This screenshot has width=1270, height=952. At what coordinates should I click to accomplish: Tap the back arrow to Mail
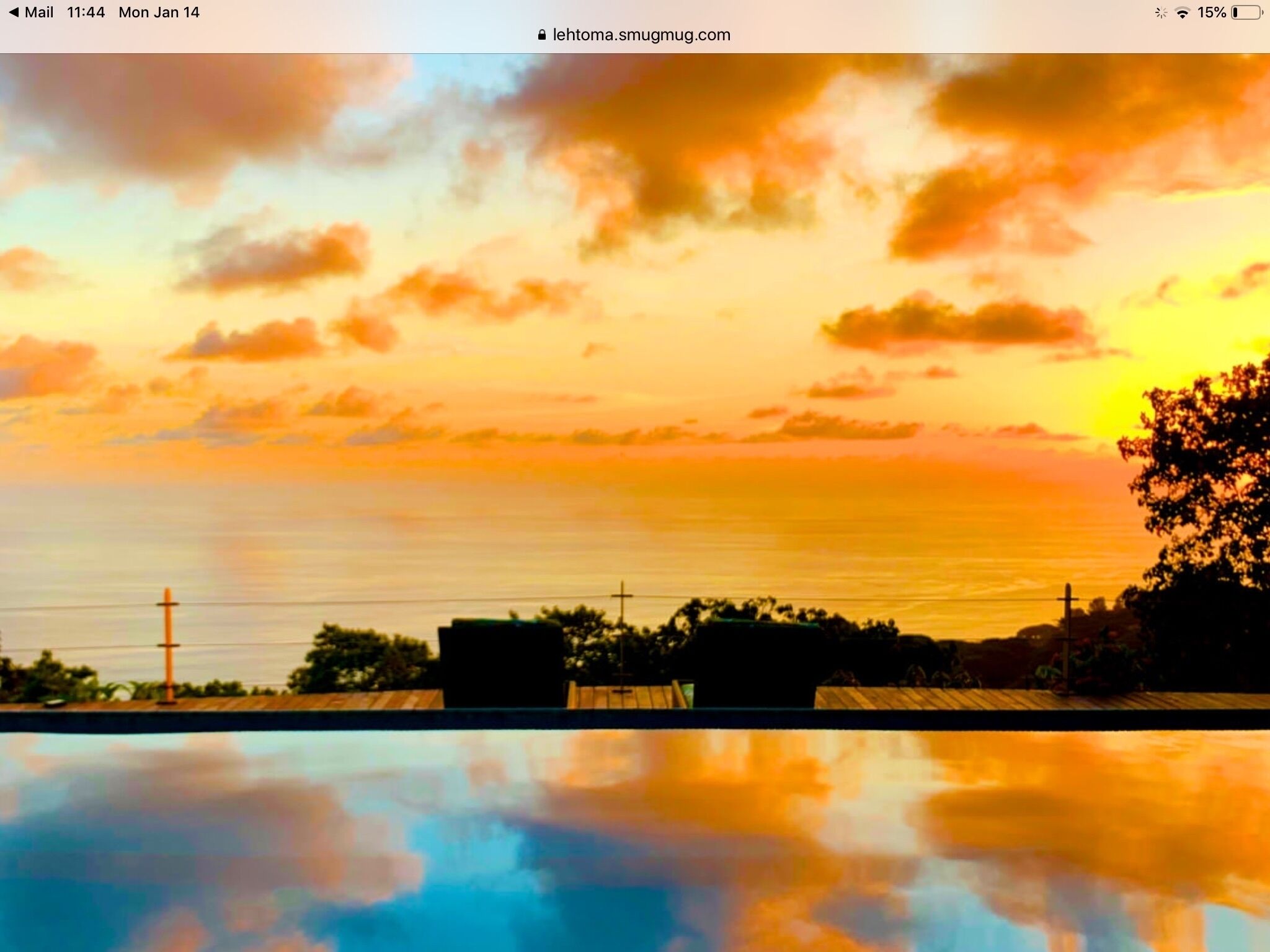click(14, 12)
